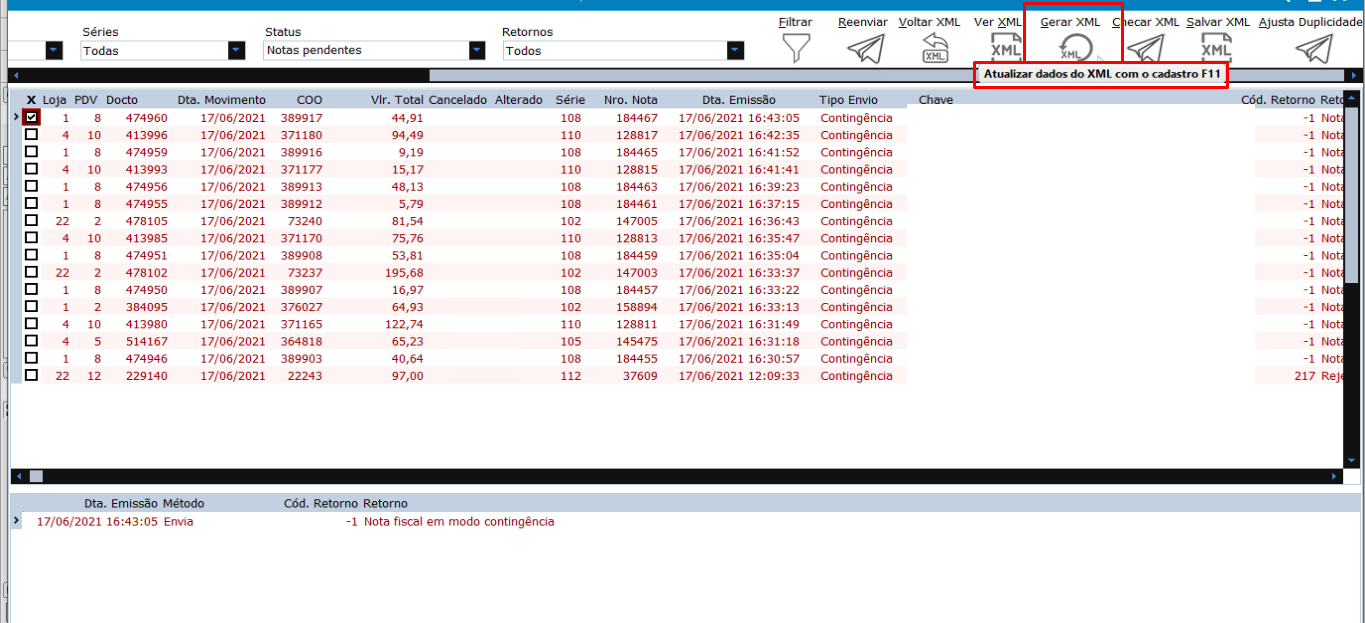Image resolution: width=1365 pixels, height=623 pixels.
Task: Click COO 73240 cell
Action: (305, 220)
